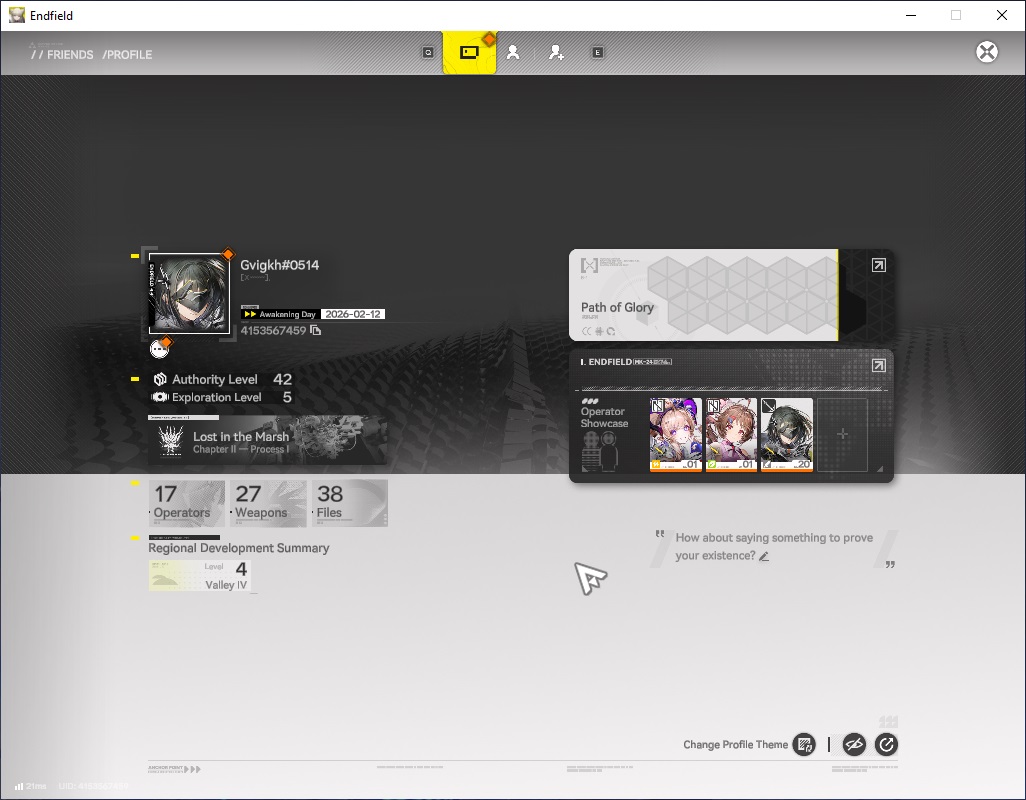This screenshot has width=1026, height=800.
Task: Expand the Path of Glory card
Action: [879, 265]
